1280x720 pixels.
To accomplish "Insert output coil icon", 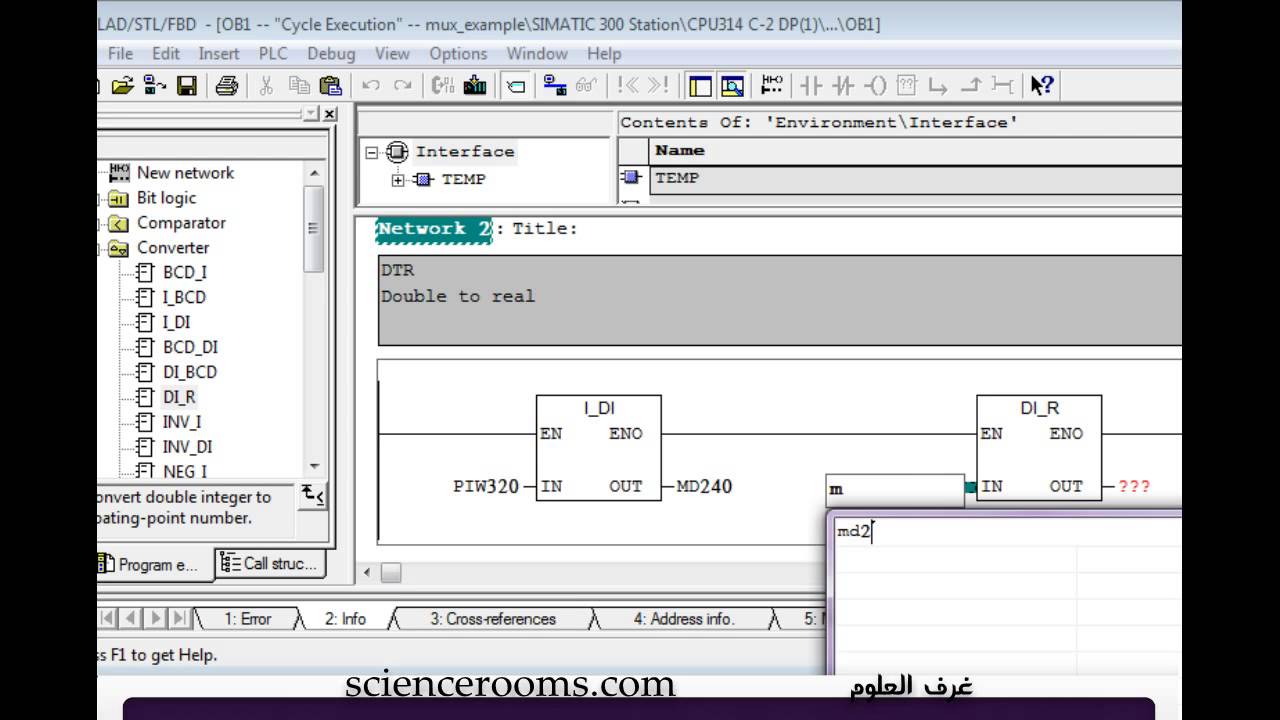I will click(x=875, y=86).
